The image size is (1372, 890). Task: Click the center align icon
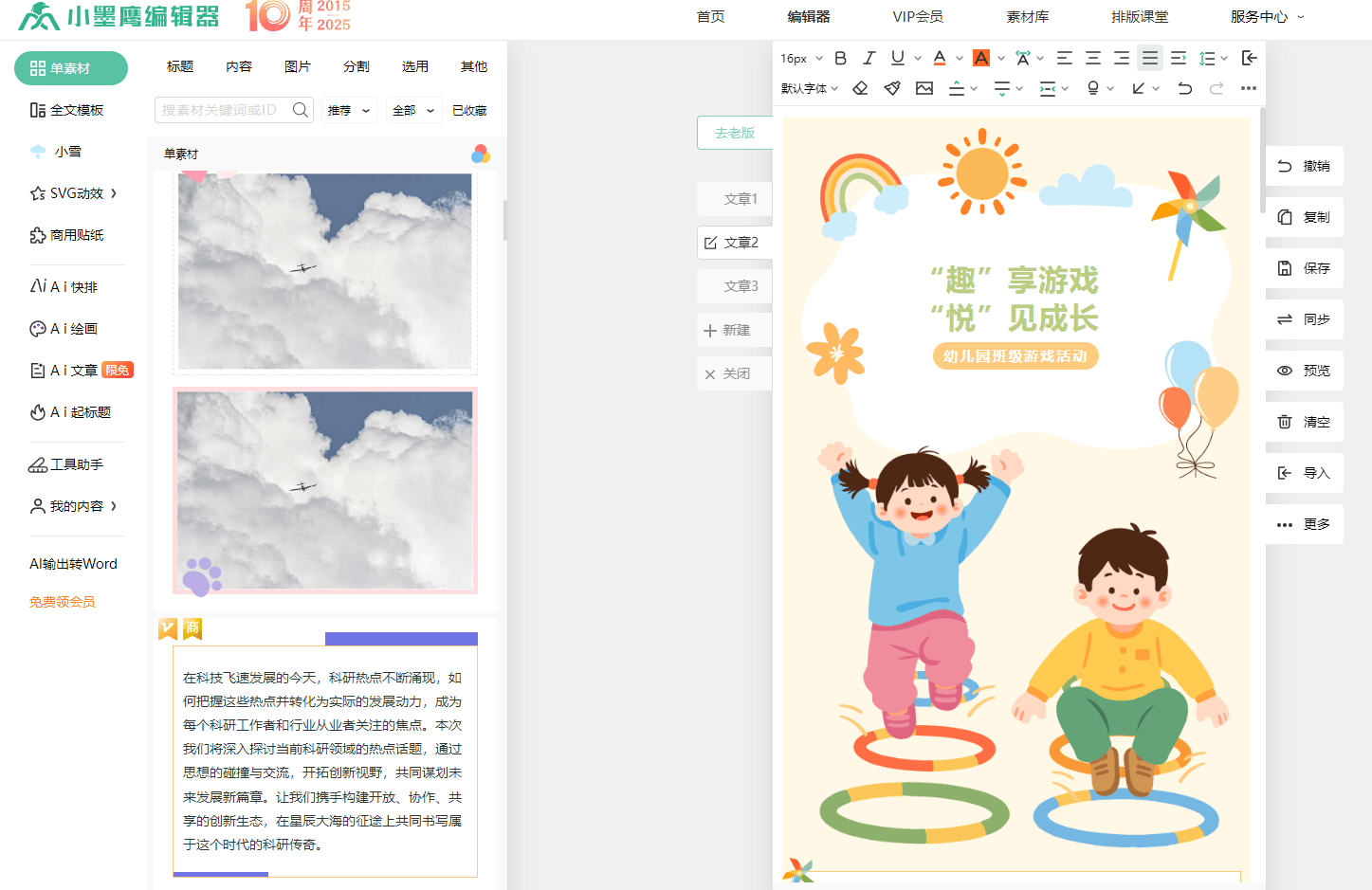tap(1092, 59)
